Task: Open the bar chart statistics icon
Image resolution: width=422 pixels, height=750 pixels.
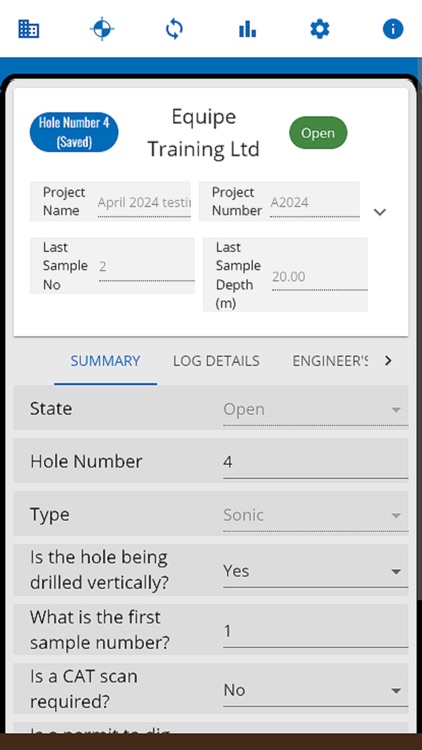Action: click(247, 30)
